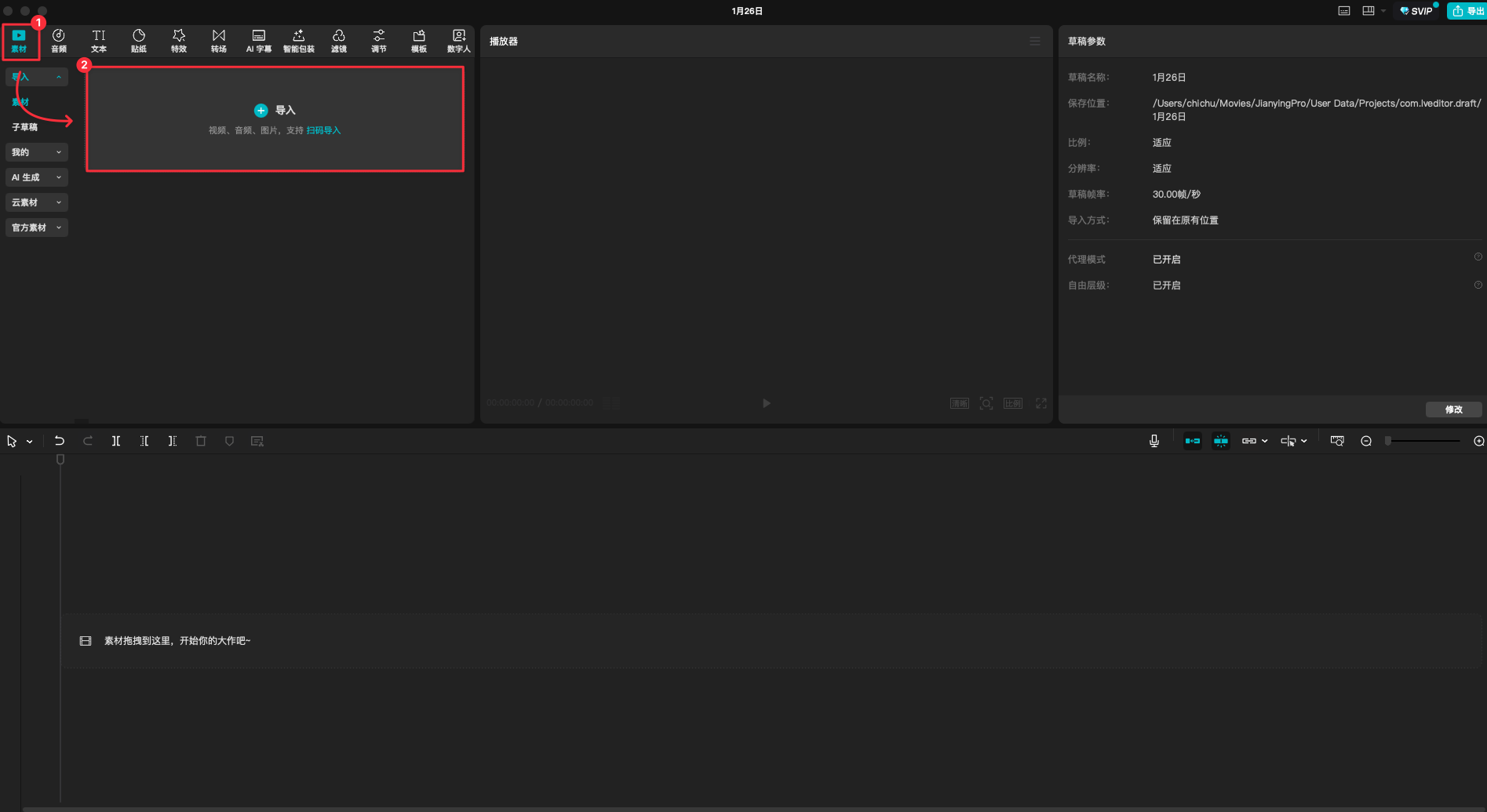
Task: Undo the last action
Action: (60, 441)
